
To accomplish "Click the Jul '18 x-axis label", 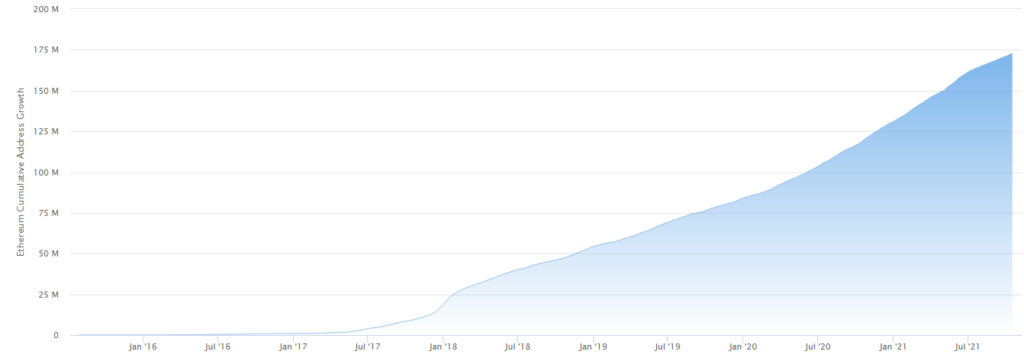I will coord(517,347).
